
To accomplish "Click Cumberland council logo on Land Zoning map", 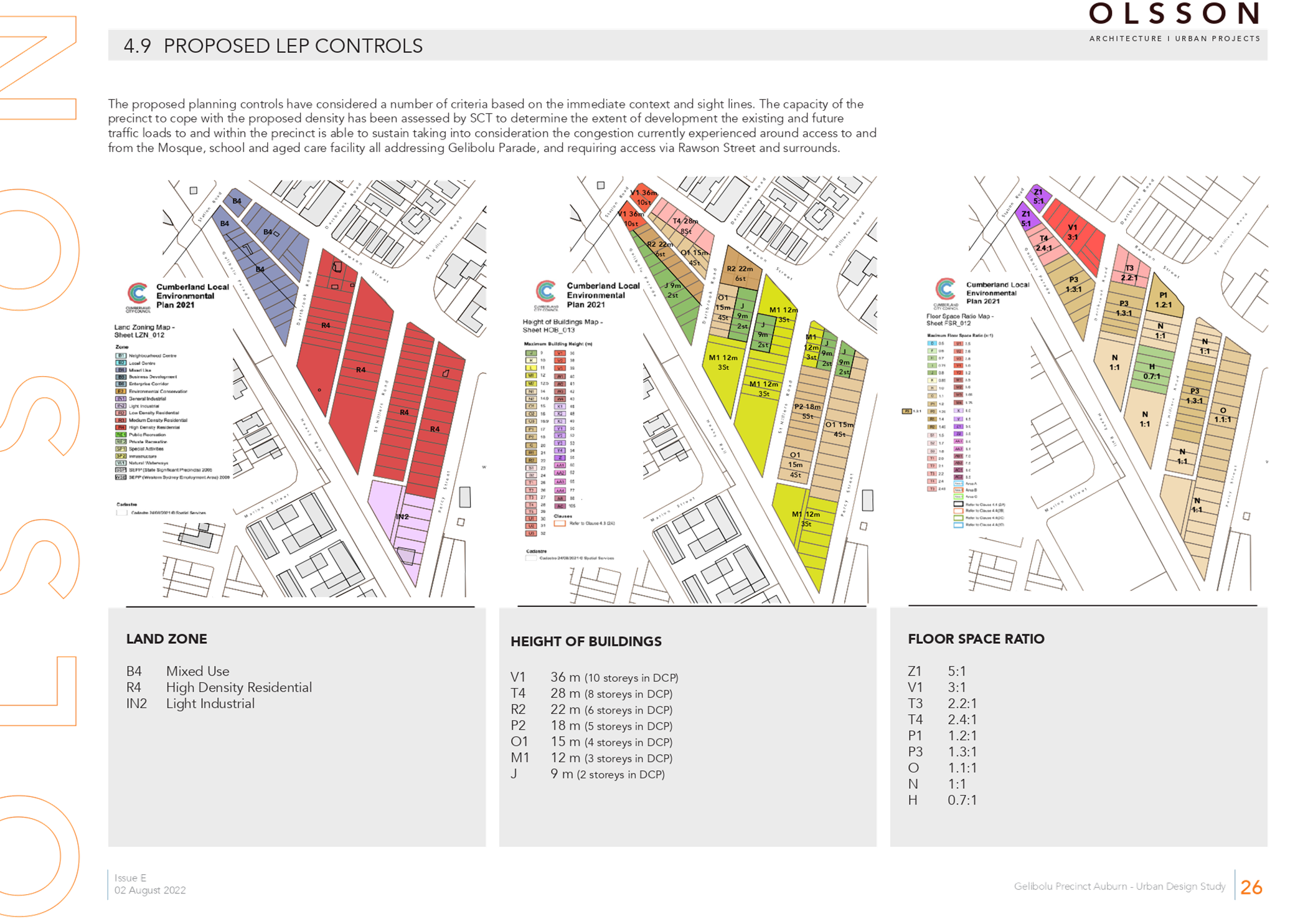I will coord(138,293).
